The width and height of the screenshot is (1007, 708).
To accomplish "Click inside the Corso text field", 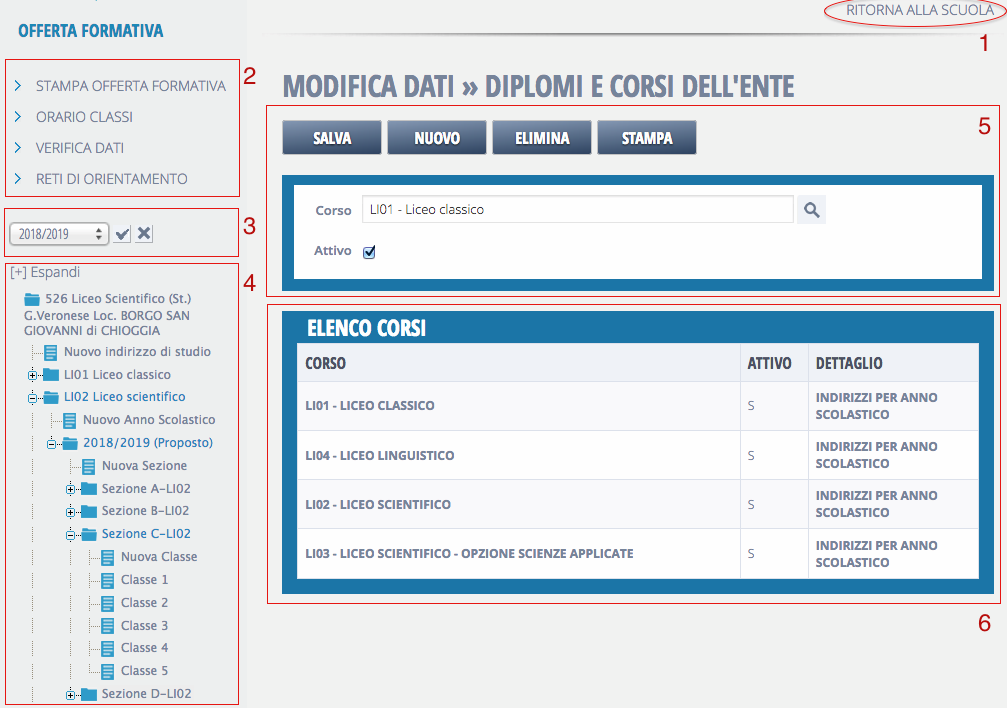I will (x=577, y=210).
